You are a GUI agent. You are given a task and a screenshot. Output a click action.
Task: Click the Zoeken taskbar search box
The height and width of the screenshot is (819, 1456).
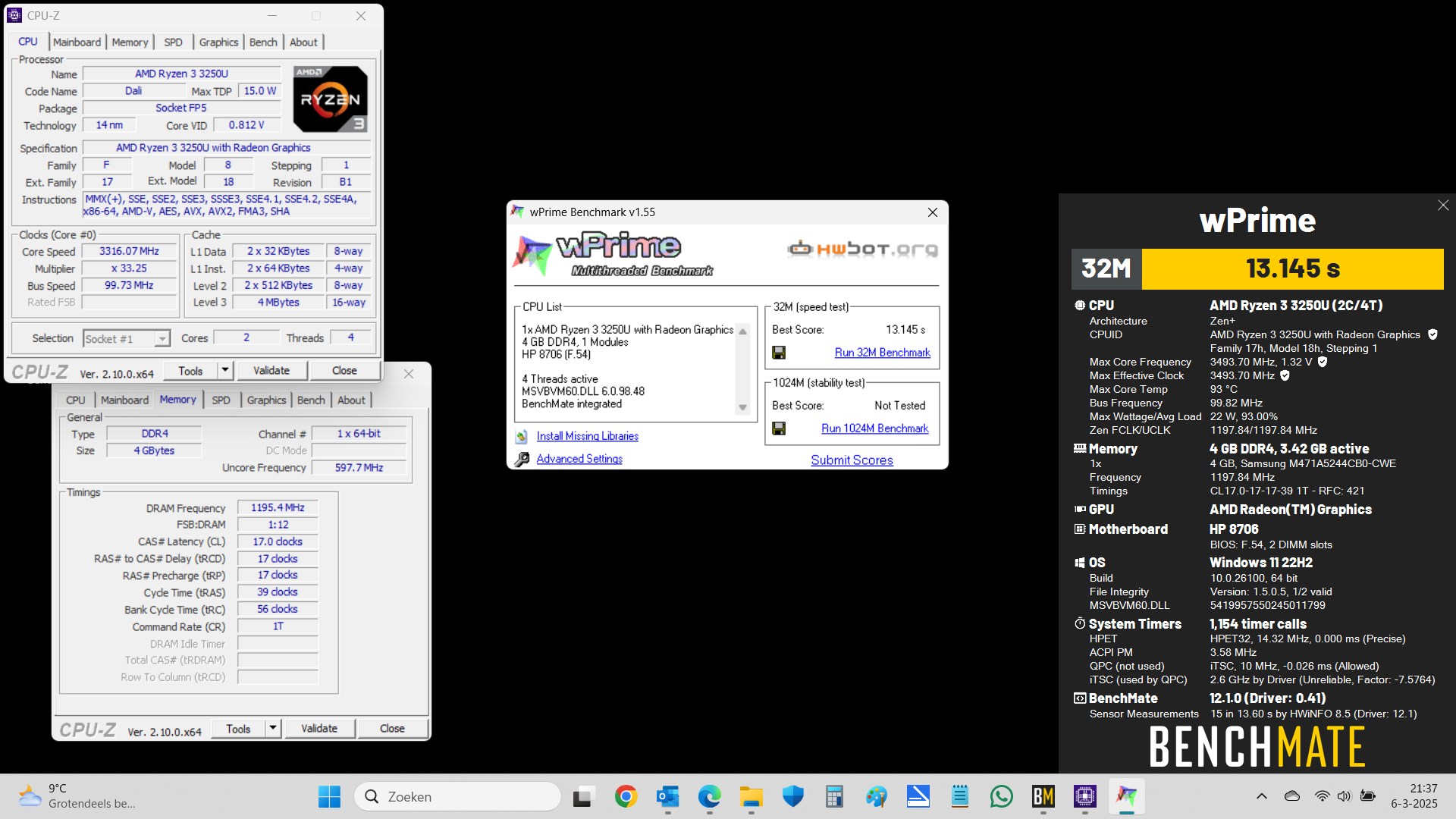pyautogui.click(x=457, y=796)
